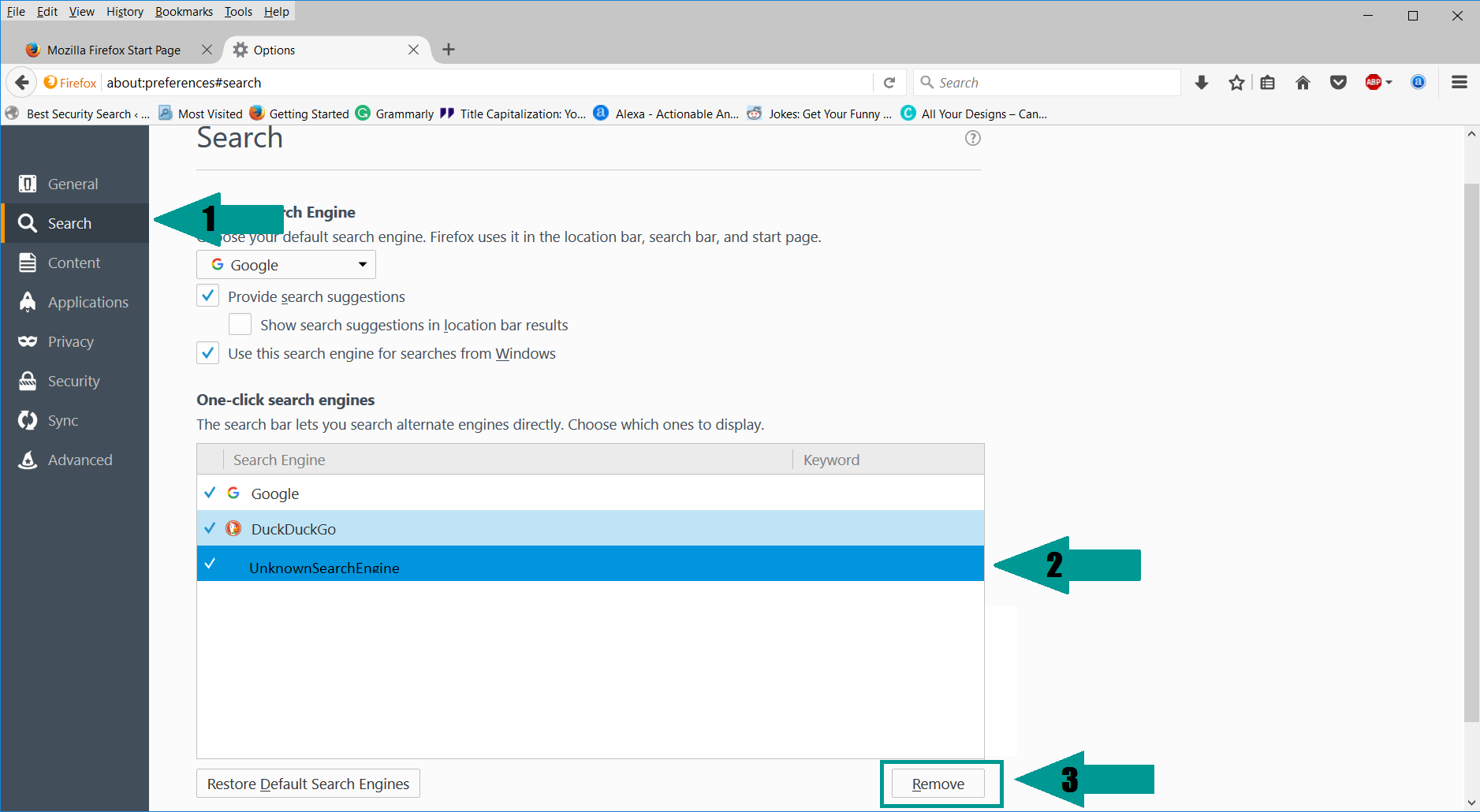This screenshot has height=812, width=1480.
Task: Click the reload icon in address bar
Action: (889, 83)
